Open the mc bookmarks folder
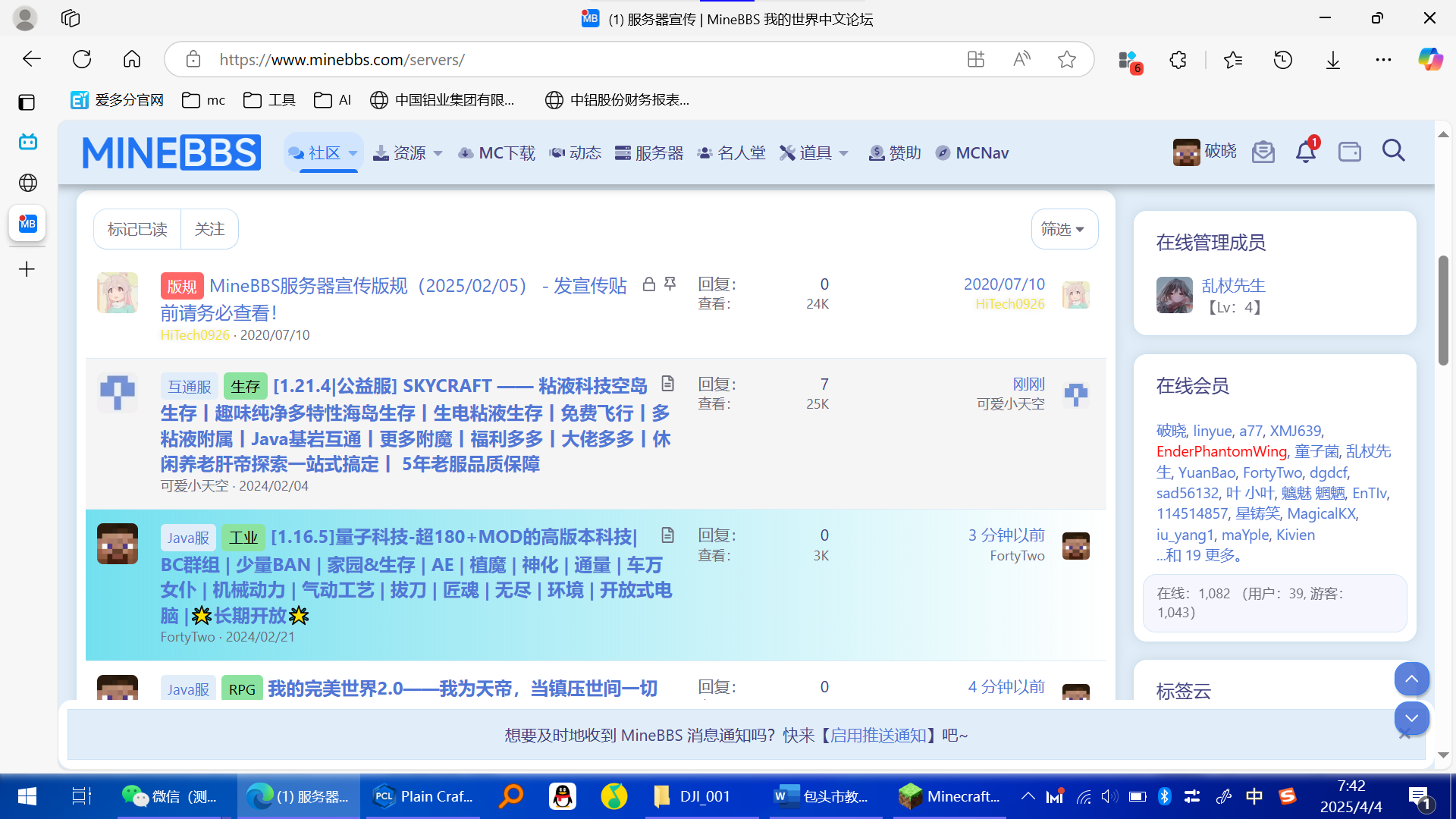 204,100
